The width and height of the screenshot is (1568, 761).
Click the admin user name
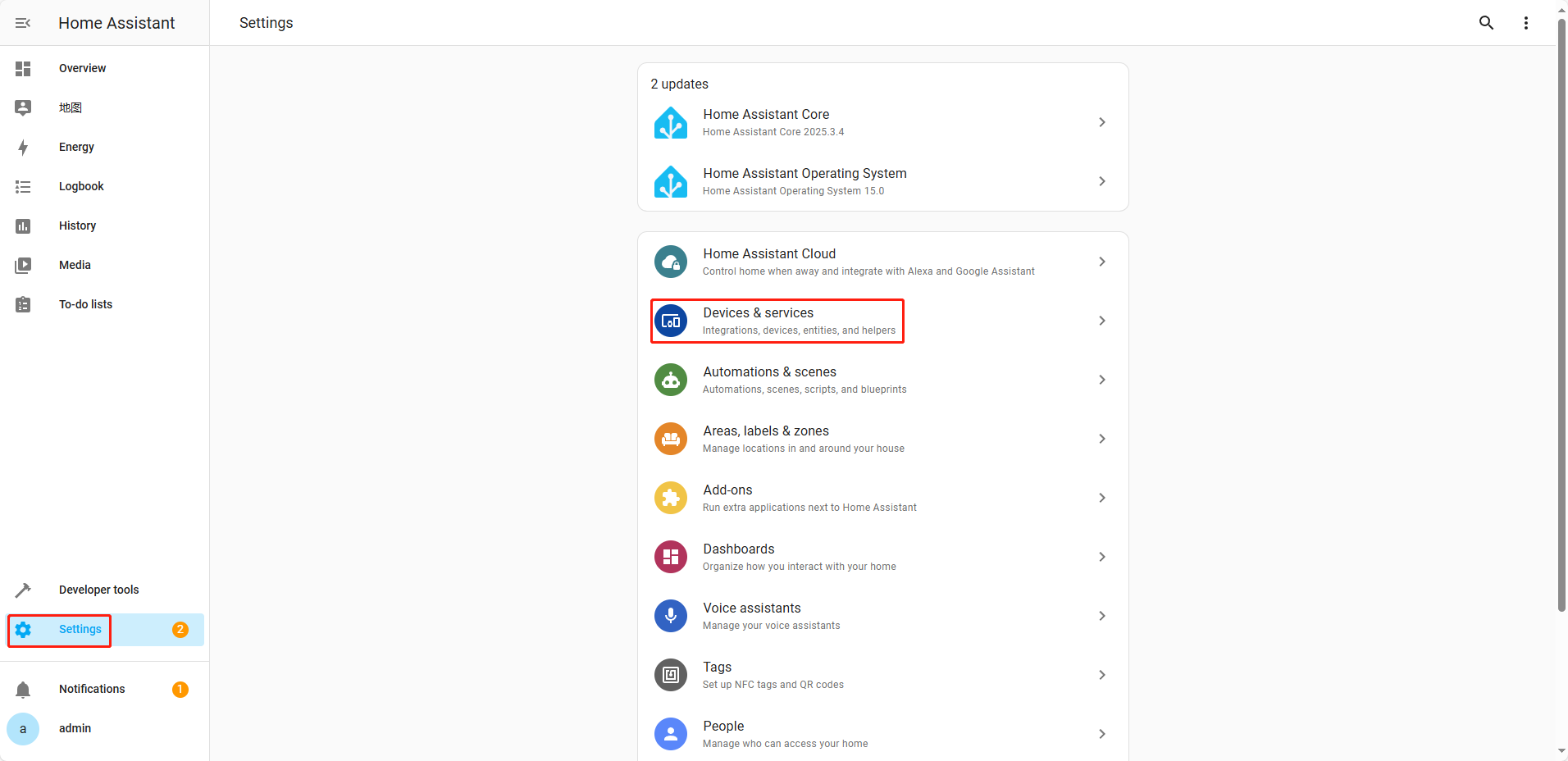click(x=75, y=729)
